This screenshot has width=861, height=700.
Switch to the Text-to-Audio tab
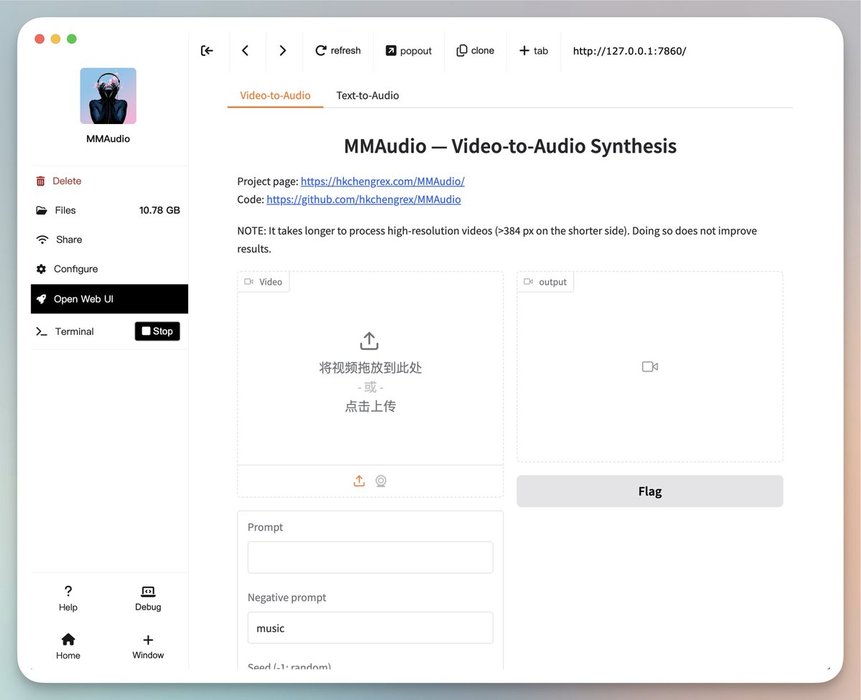point(367,96)
